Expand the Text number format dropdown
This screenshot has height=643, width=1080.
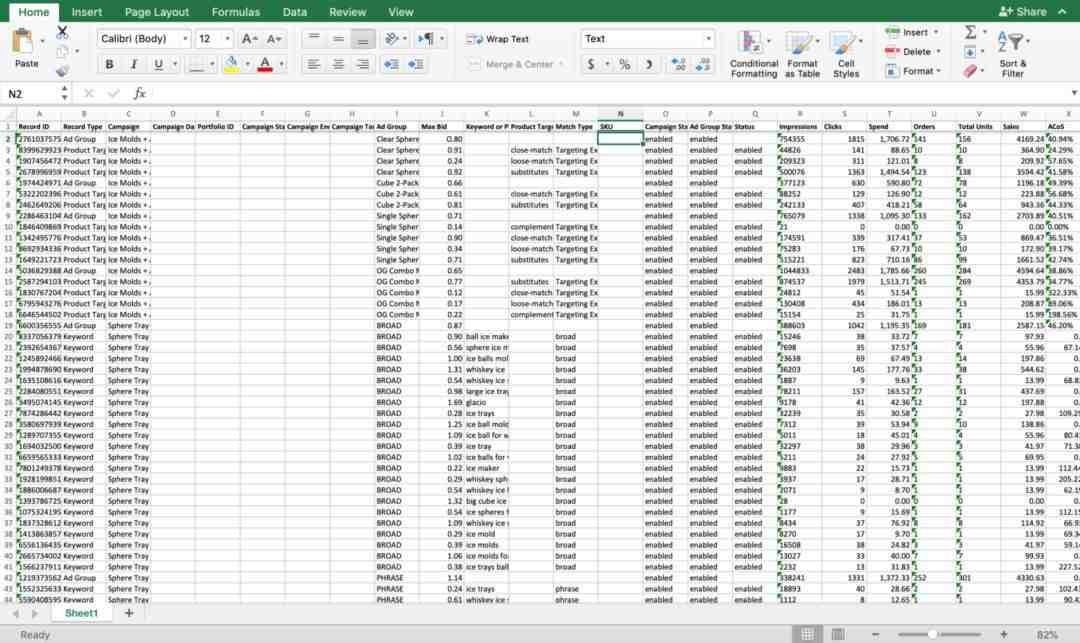point(708,39)
